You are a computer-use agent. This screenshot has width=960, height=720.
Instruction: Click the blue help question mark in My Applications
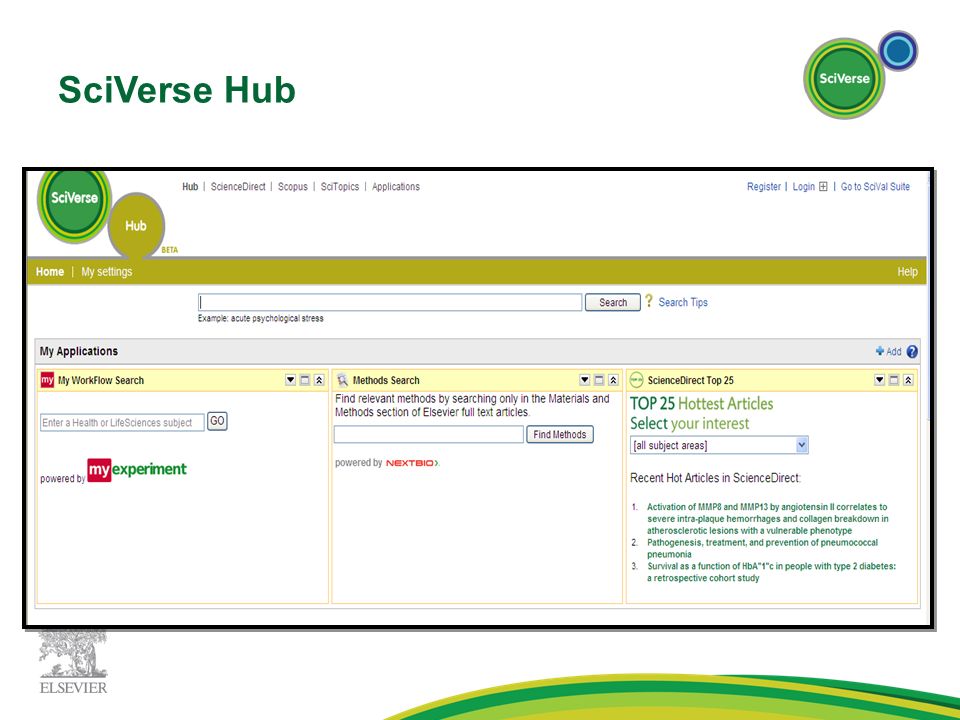912,351
